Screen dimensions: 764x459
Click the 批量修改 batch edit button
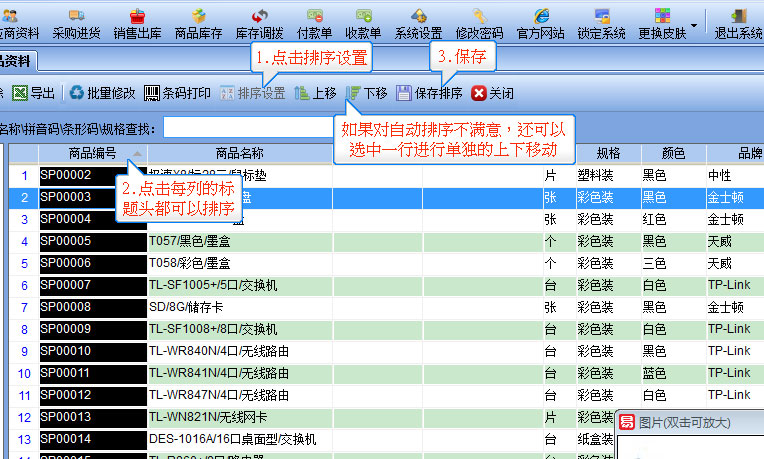pos(102,93)
